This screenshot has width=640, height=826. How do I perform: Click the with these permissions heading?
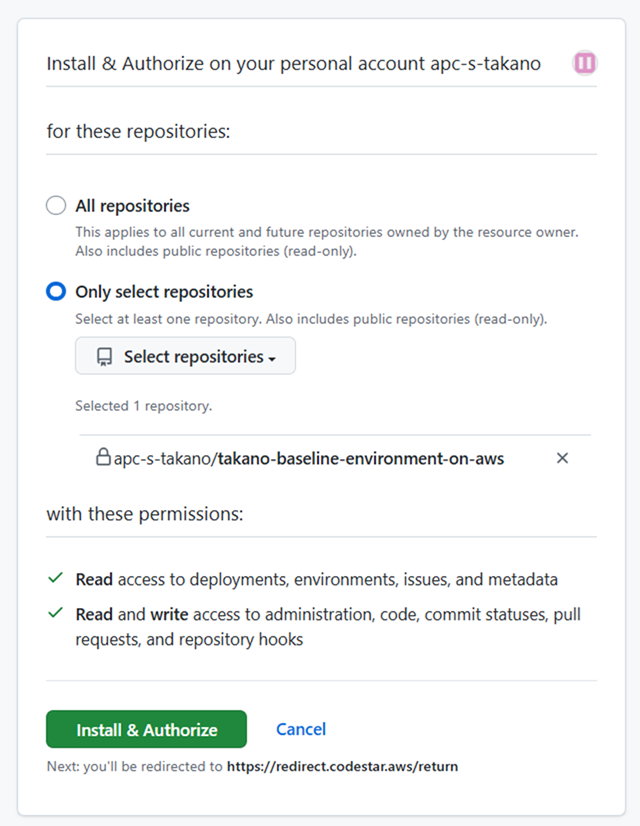(x=145, y=514)
